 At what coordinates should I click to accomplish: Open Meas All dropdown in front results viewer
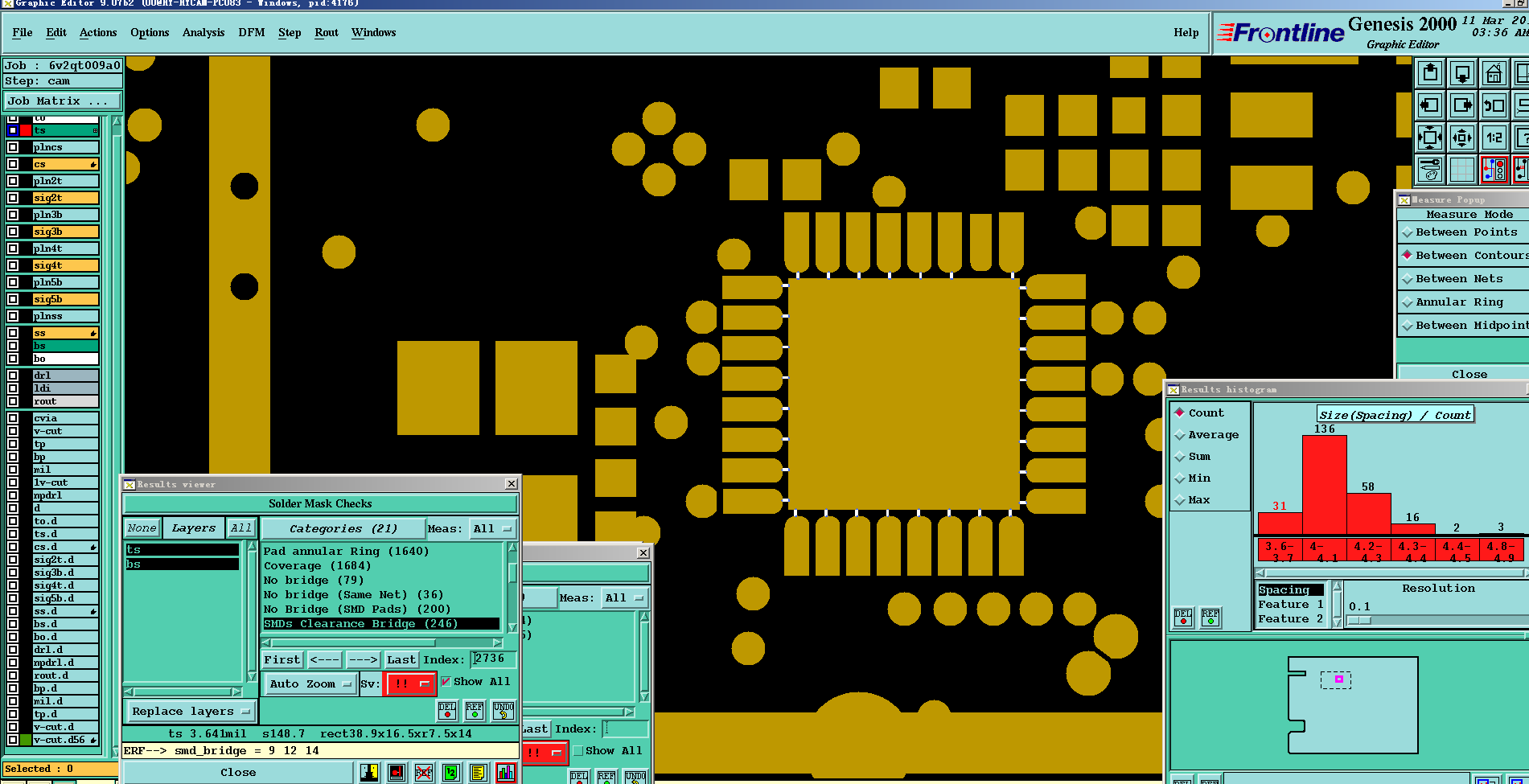pos(493,529)
